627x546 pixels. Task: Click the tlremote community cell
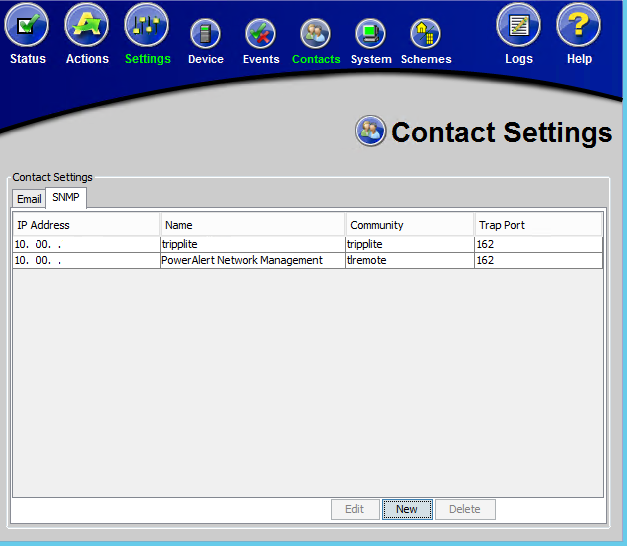[x=410, y=260]
